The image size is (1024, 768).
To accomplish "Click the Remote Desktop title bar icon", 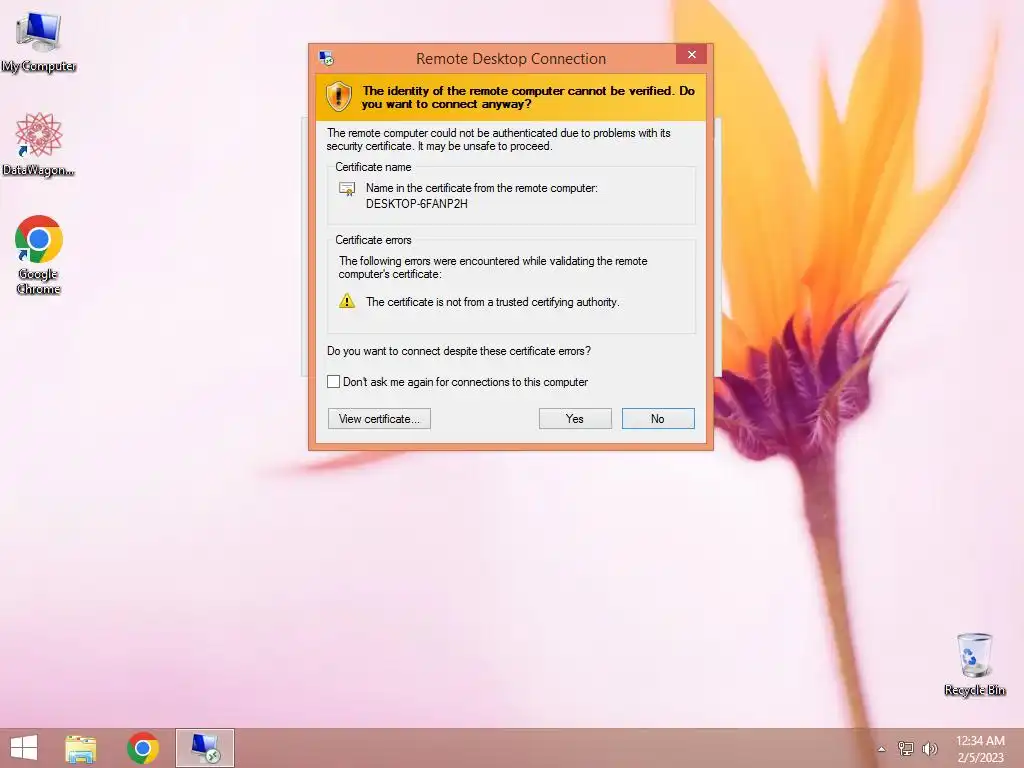I will tap(326, 58).
